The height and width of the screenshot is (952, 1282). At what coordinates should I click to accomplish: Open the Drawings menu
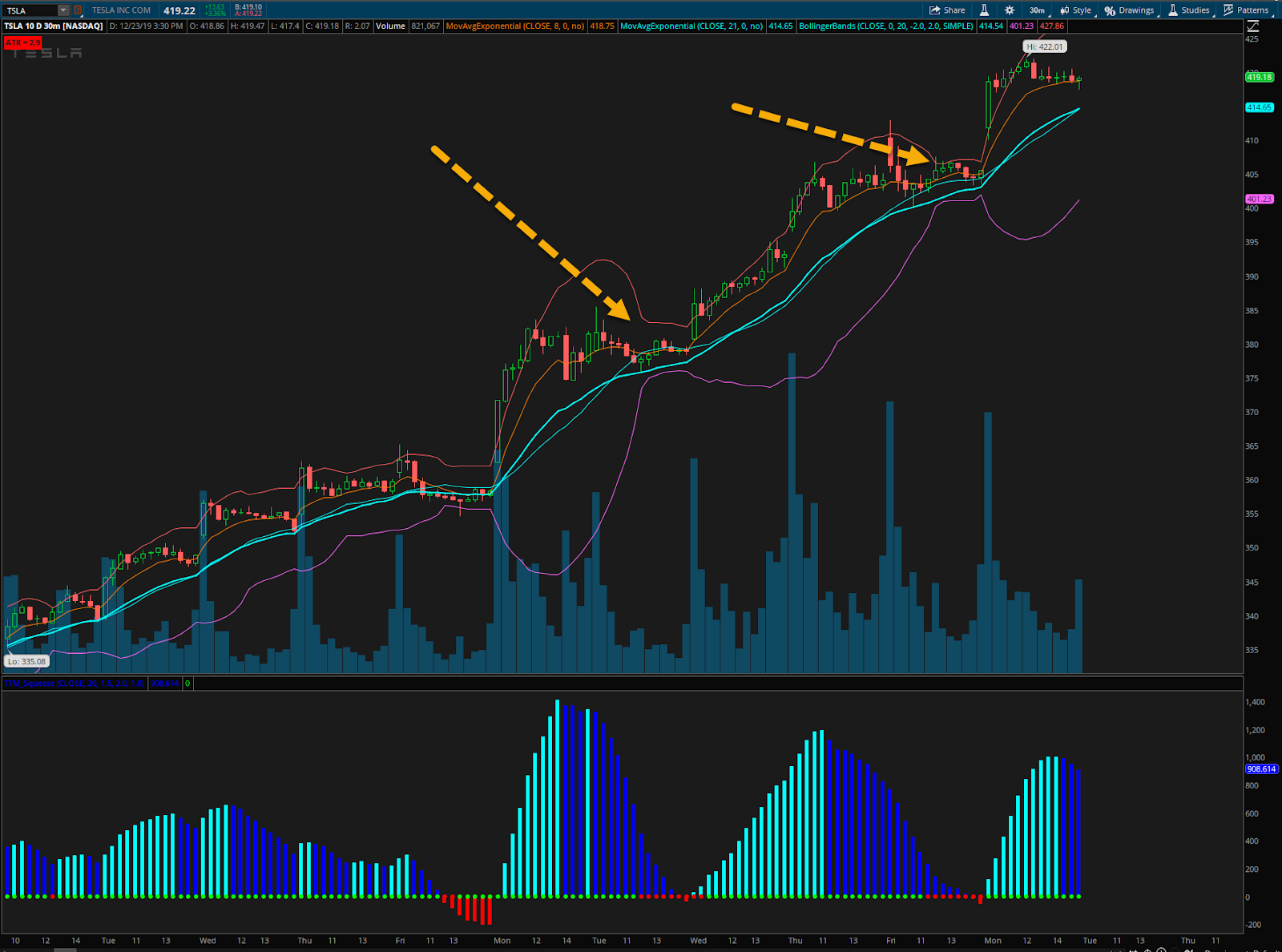tap(1130, 10)
